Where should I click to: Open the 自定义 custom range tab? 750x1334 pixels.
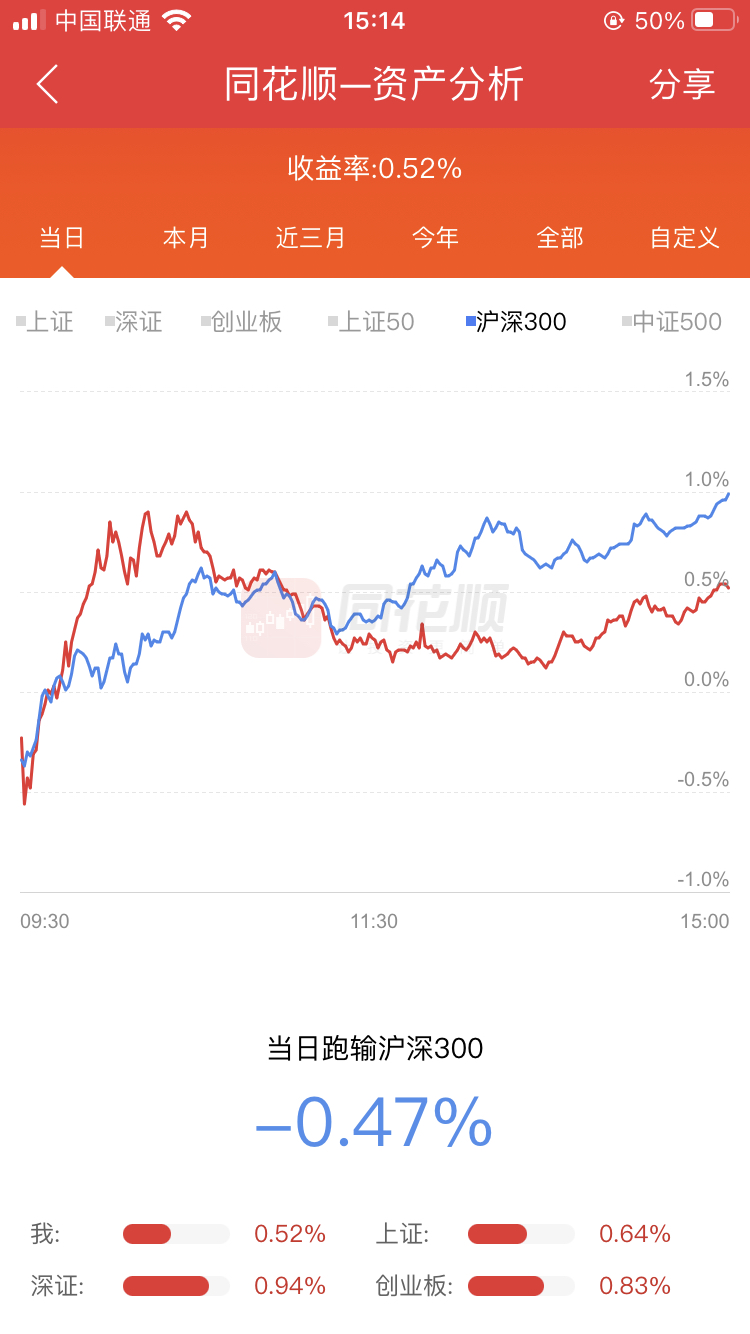pyautogui.click(x=685, y=238)
